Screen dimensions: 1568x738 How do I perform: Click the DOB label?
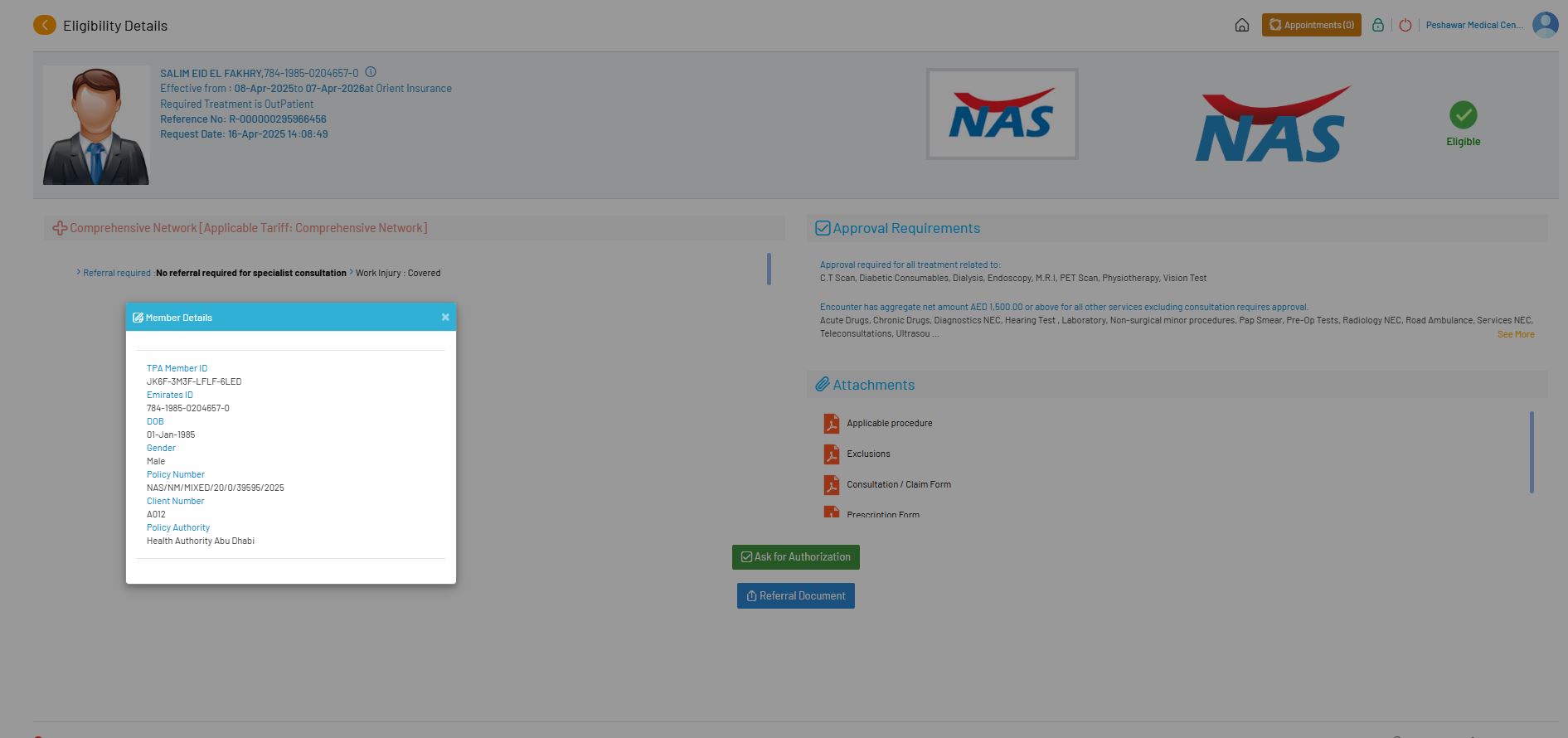(155, 421)
